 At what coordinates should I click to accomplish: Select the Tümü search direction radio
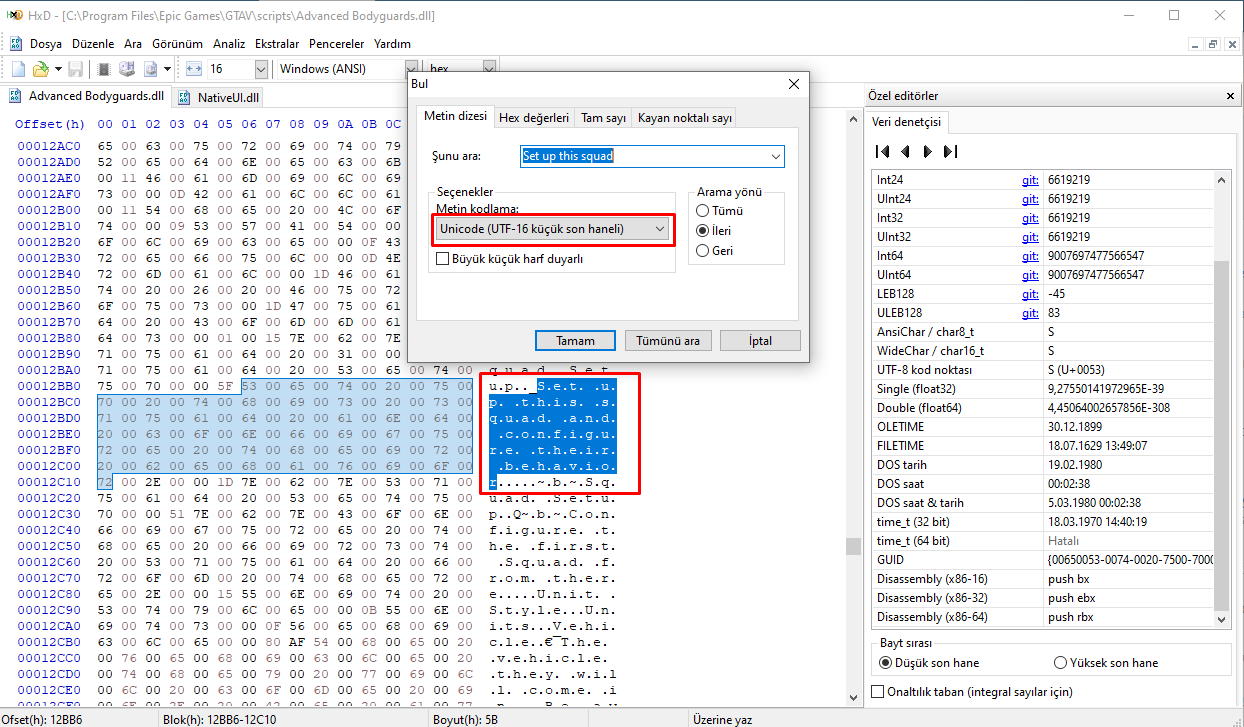tap(703, 211)
